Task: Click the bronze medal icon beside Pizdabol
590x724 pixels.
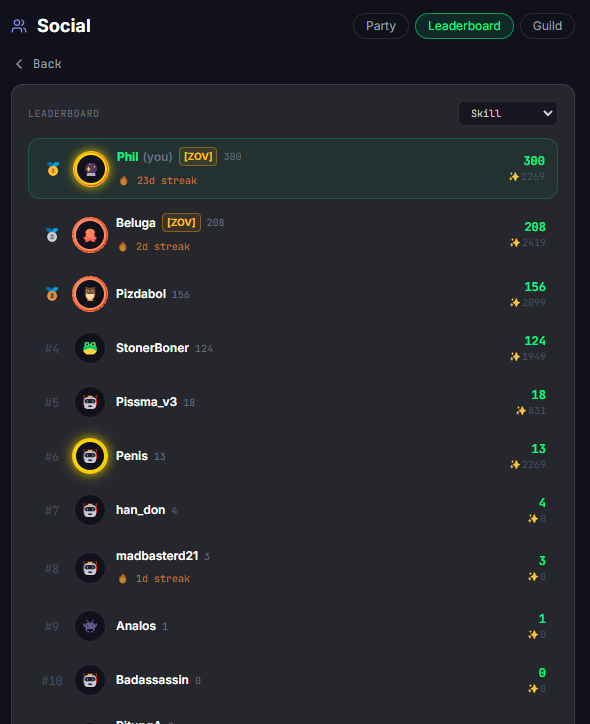Action: 52,294
